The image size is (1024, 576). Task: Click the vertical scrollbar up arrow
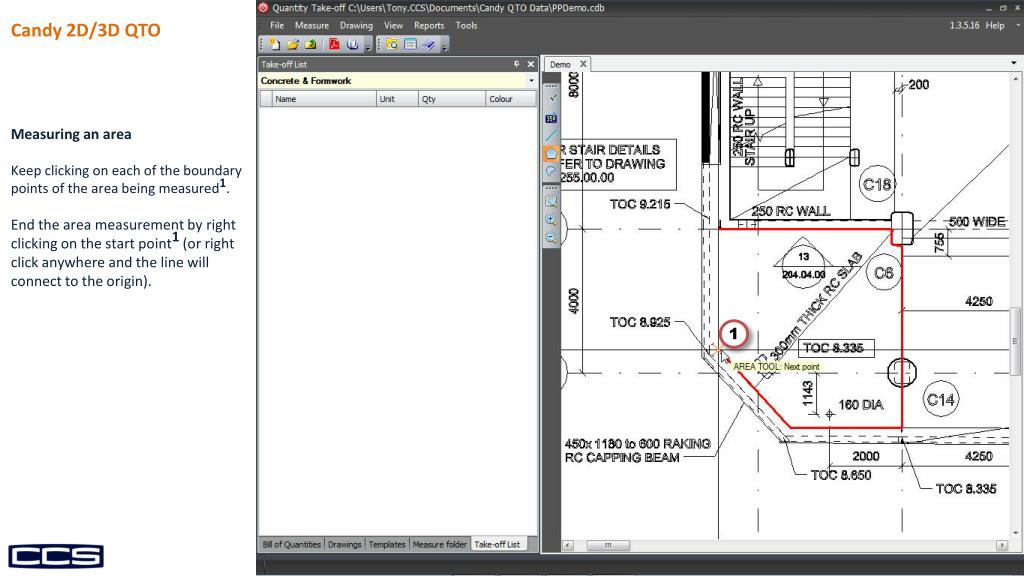[1015, 78]
